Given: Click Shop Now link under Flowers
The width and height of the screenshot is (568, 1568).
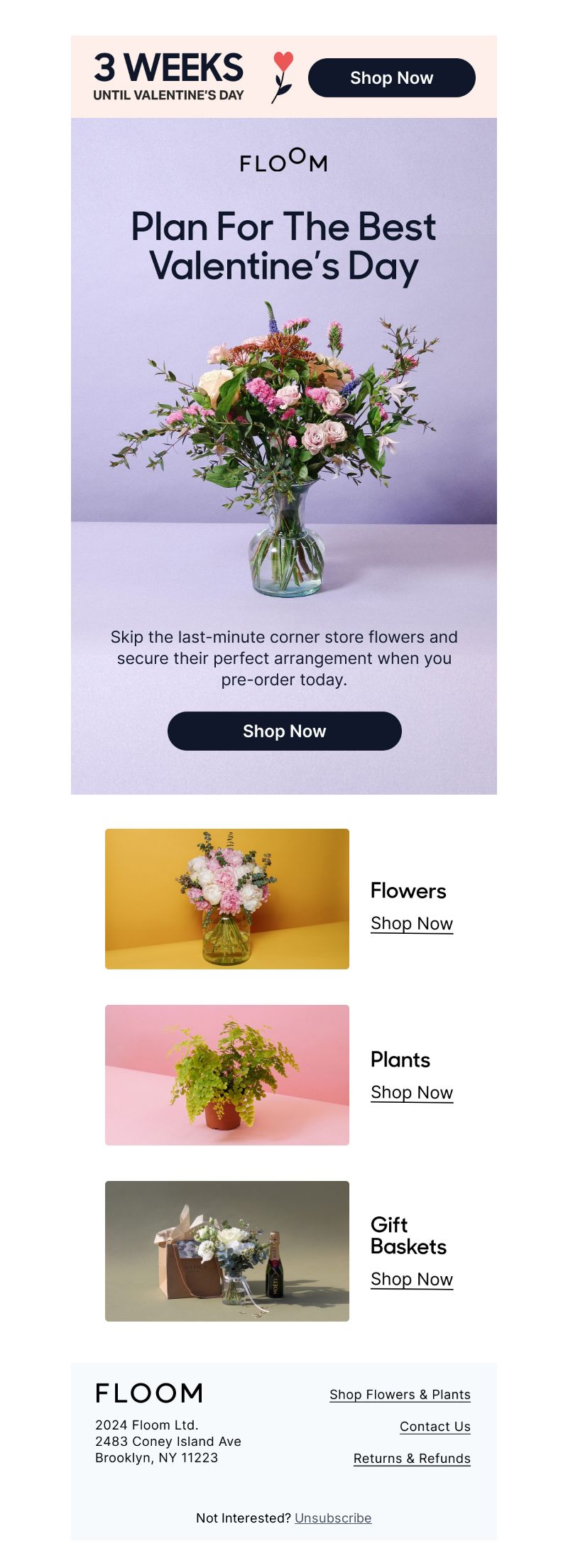Looking at the screenshot, I should (x=412, y=924).
